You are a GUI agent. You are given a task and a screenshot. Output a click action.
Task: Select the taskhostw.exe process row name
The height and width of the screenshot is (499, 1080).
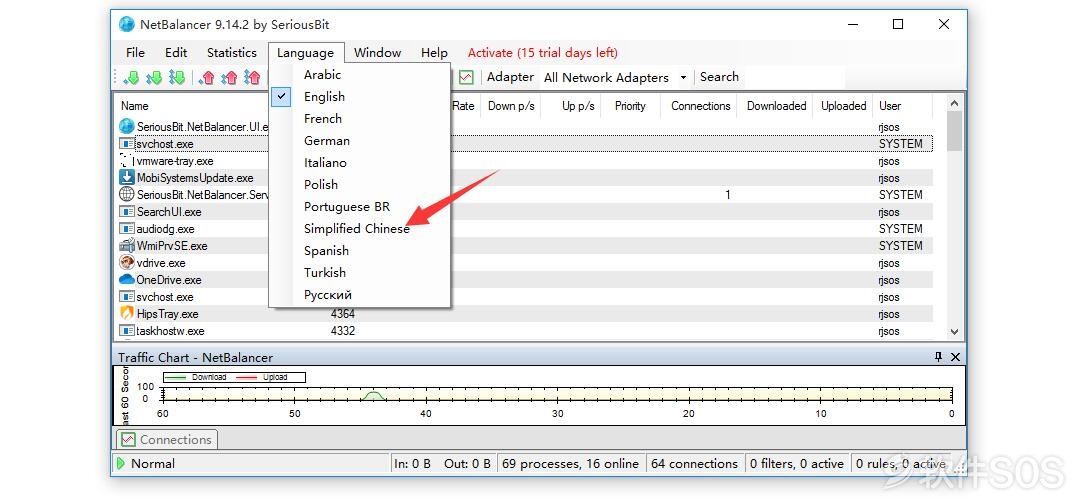pyautogui.click(x=170, y=331)
